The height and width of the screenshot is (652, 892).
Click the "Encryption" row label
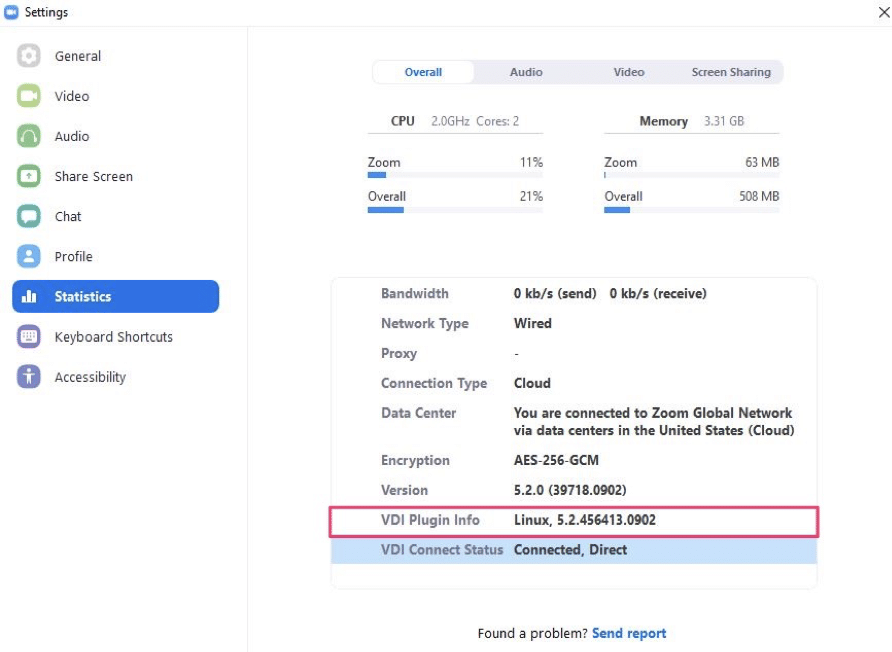coord(415,460)
